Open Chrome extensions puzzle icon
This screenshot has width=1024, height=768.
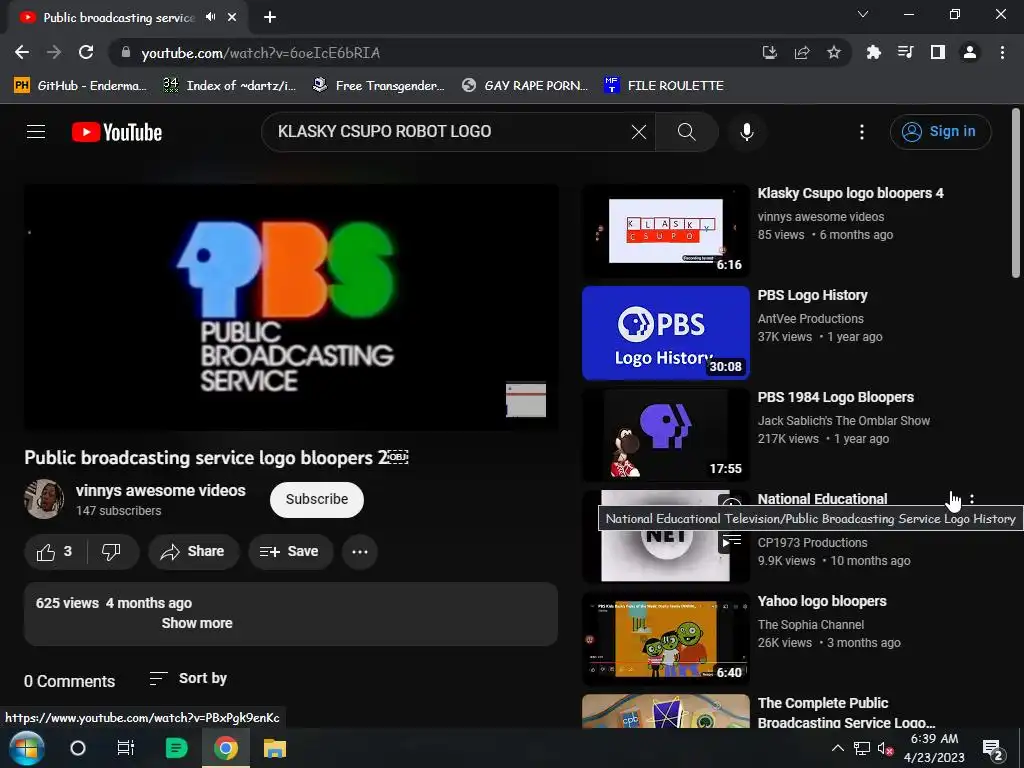[873, 52]
